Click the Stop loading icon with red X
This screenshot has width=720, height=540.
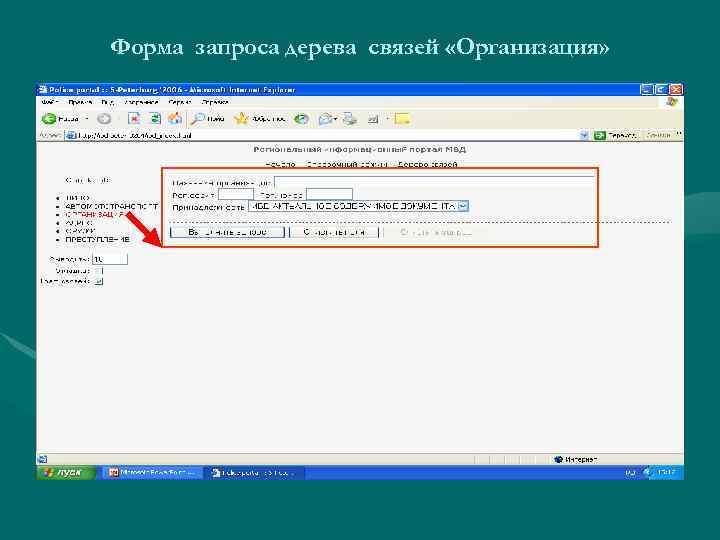134,119
